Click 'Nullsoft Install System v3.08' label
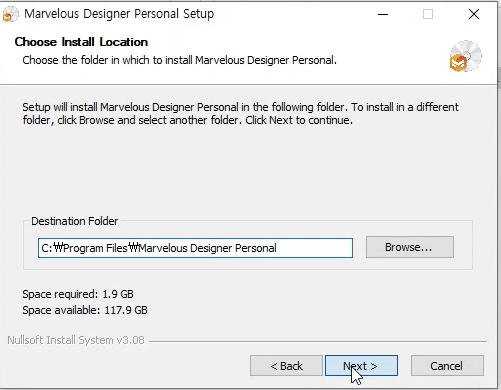501x390 pixels. pyautogui.click(x=76, y=340)
